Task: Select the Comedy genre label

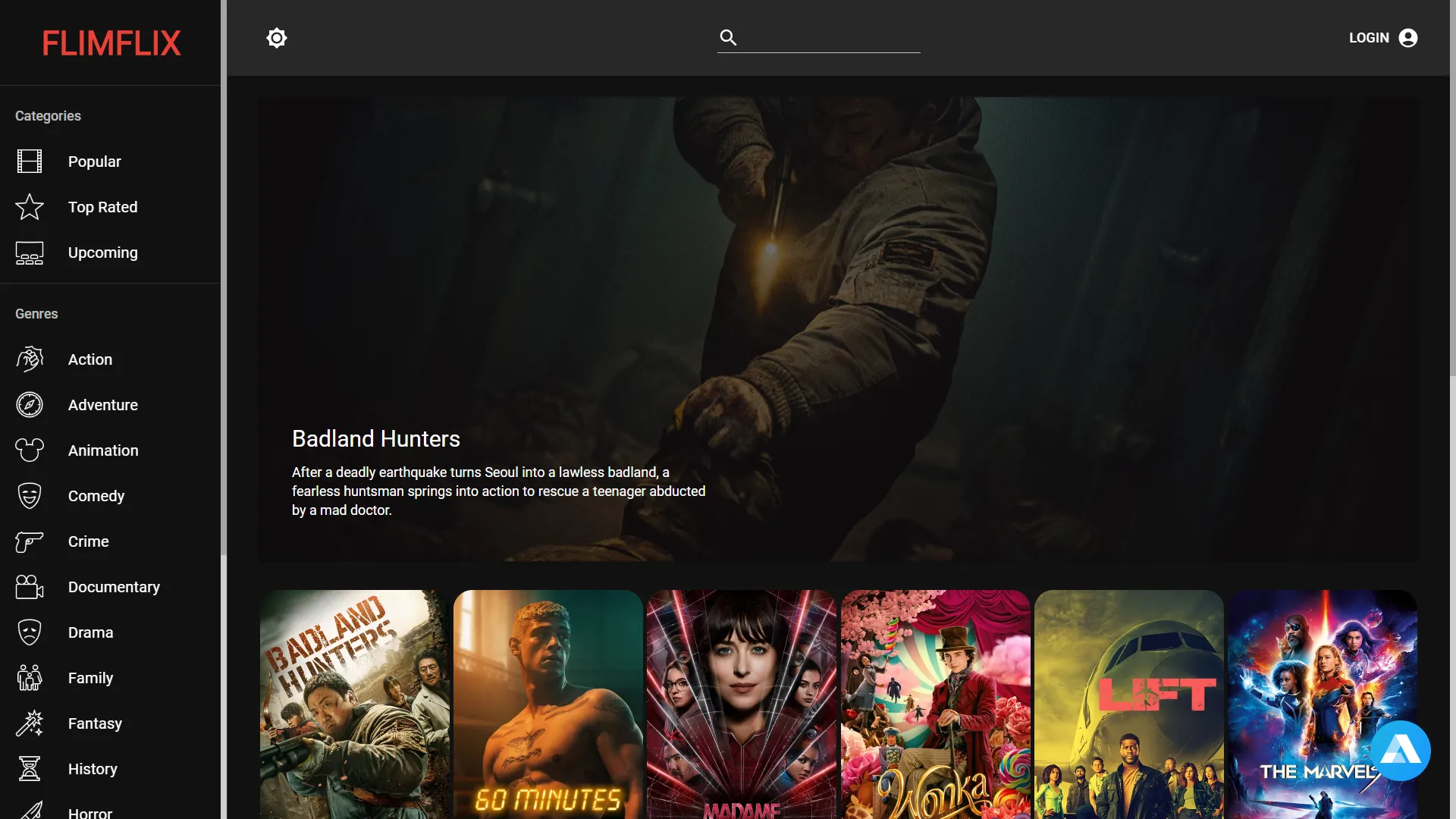Action: [x=96, y=496]
